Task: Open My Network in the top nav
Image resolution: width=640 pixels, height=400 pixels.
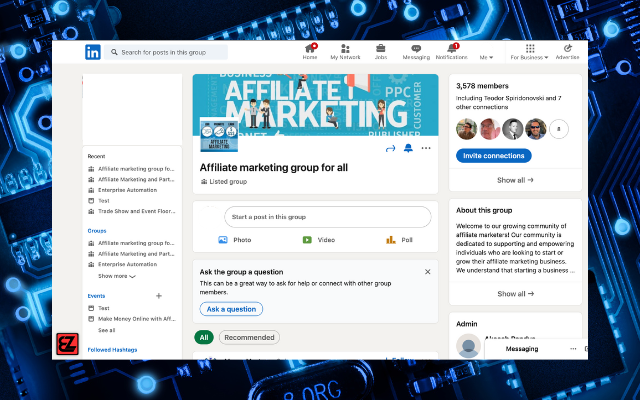Action: tap(345, 52)
